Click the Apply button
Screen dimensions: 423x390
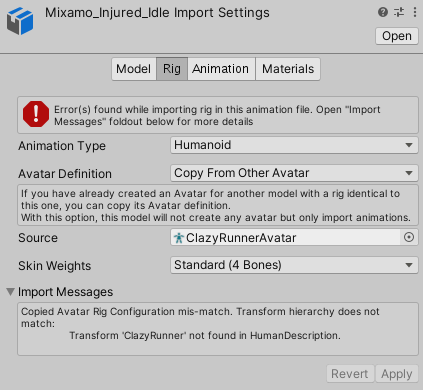pos(397,374)
